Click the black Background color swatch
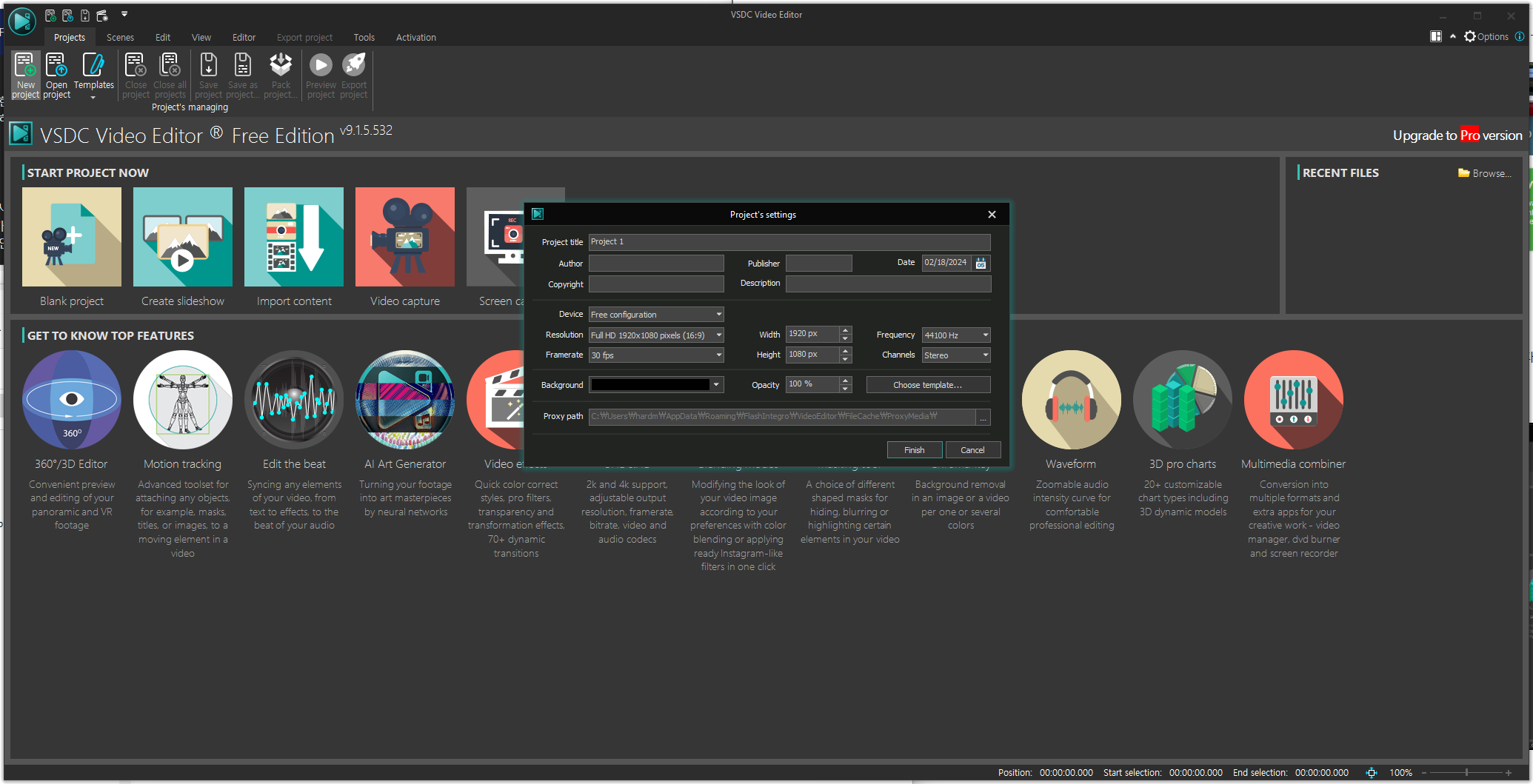This screenshot has width=1533, height=784. [x=650, y=385]
